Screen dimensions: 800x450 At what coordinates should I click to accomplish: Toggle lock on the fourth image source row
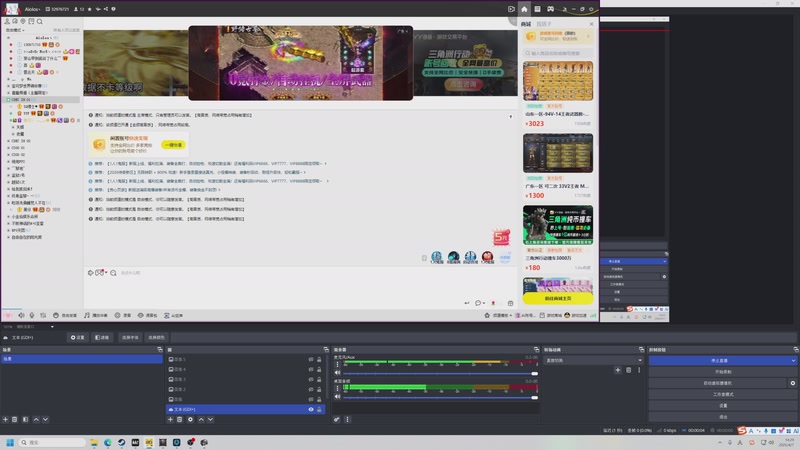click(x=319, y=389)
